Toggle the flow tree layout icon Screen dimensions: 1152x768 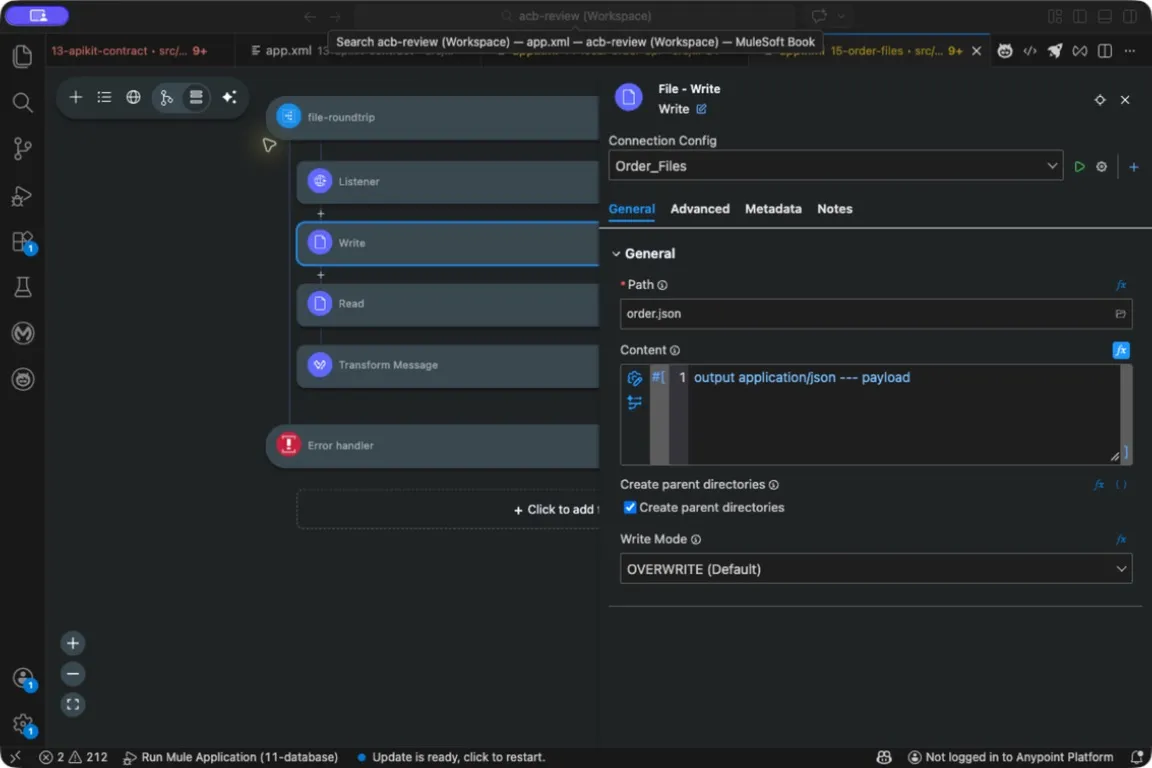pyautogui.click(x=167, y=97)
